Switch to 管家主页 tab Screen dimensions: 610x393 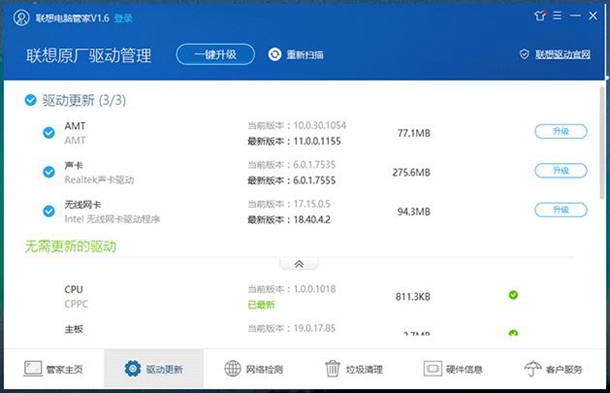(54, 368)
